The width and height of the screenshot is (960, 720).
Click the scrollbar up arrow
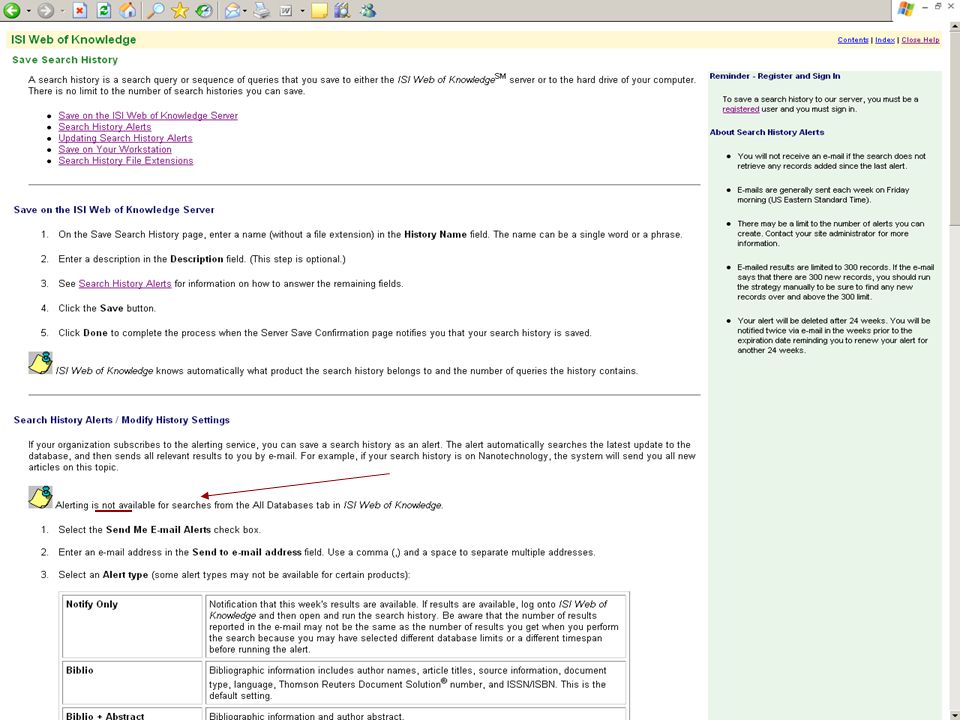pos(954,27)
